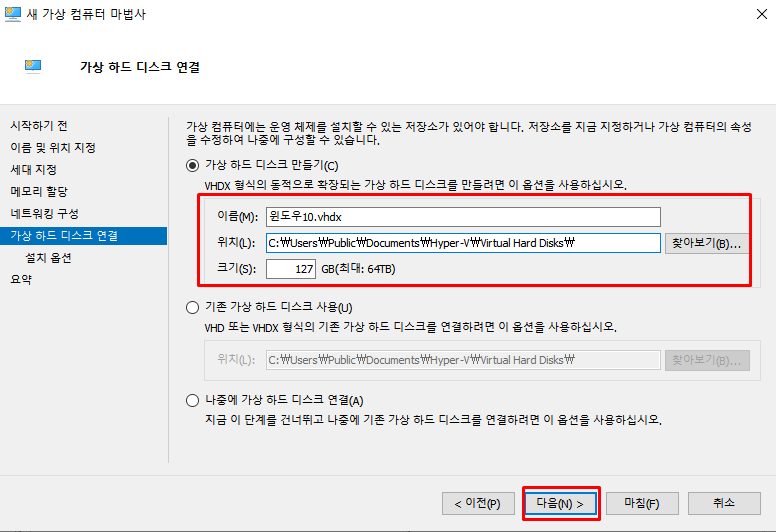Go to the 네트워킹 구성 step
The height and width of the screenshot is (532, 776).
click(45, 214)
